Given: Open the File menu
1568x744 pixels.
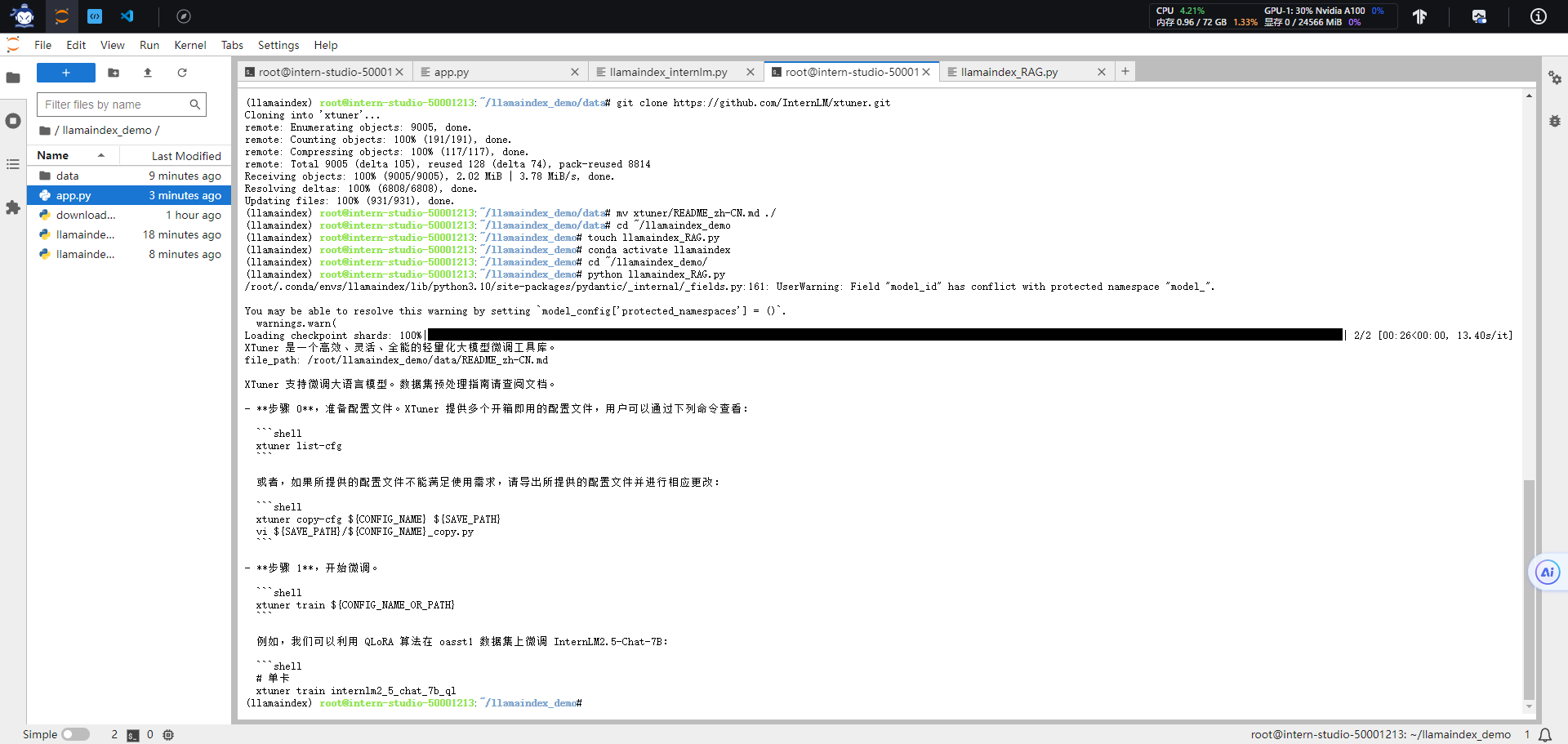Looking at the screenshot, I should (x=43, y=45).
